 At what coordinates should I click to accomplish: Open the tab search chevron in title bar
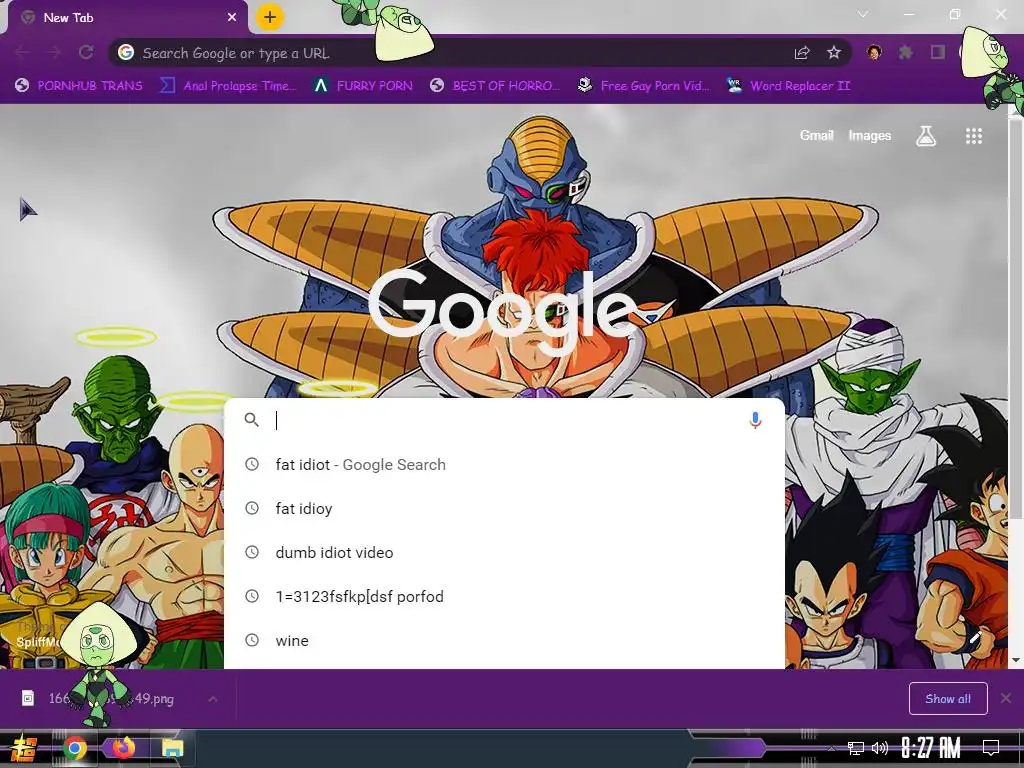pyautogui.click(x=863, y=14)
